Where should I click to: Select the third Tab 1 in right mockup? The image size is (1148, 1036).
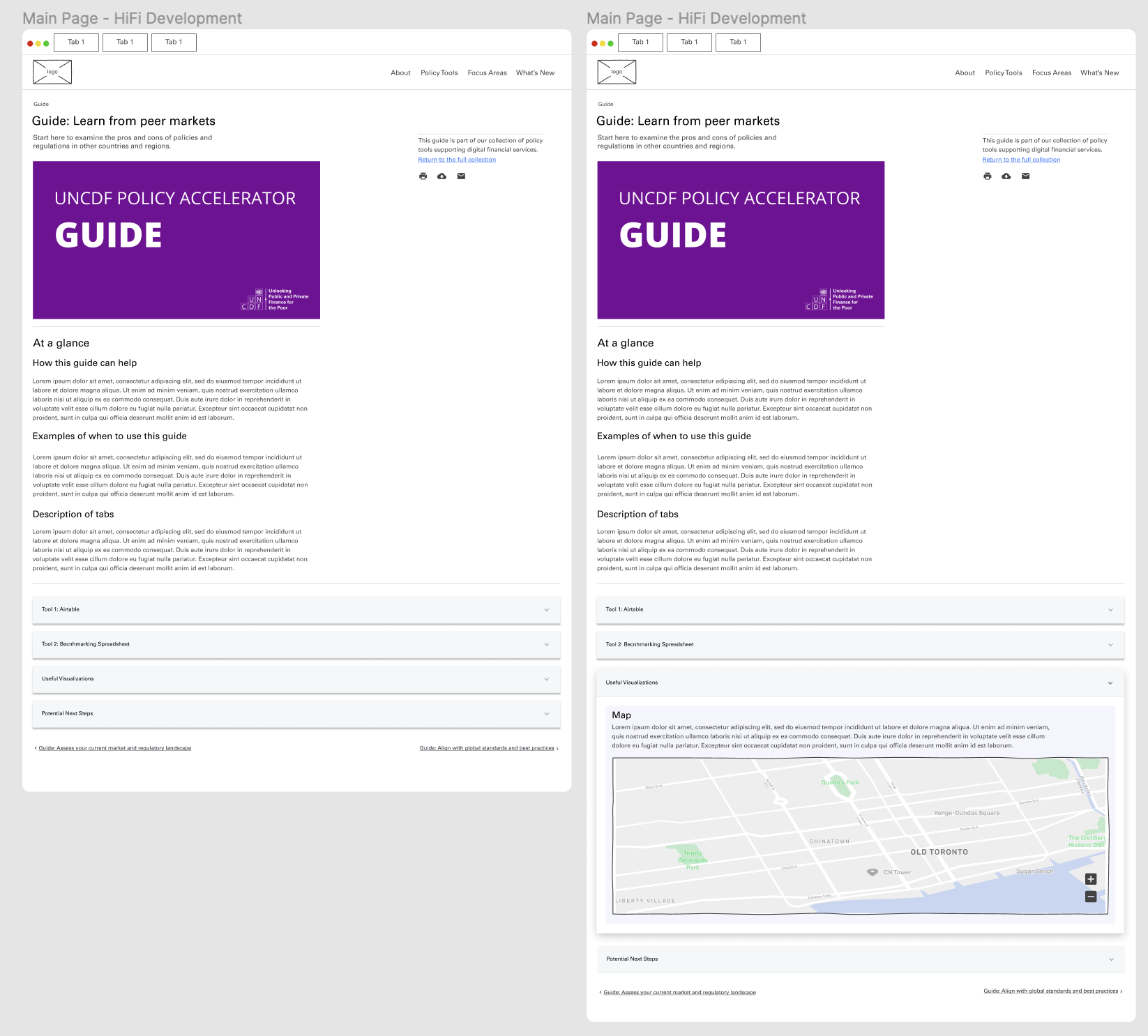click(x=738, y=43)
